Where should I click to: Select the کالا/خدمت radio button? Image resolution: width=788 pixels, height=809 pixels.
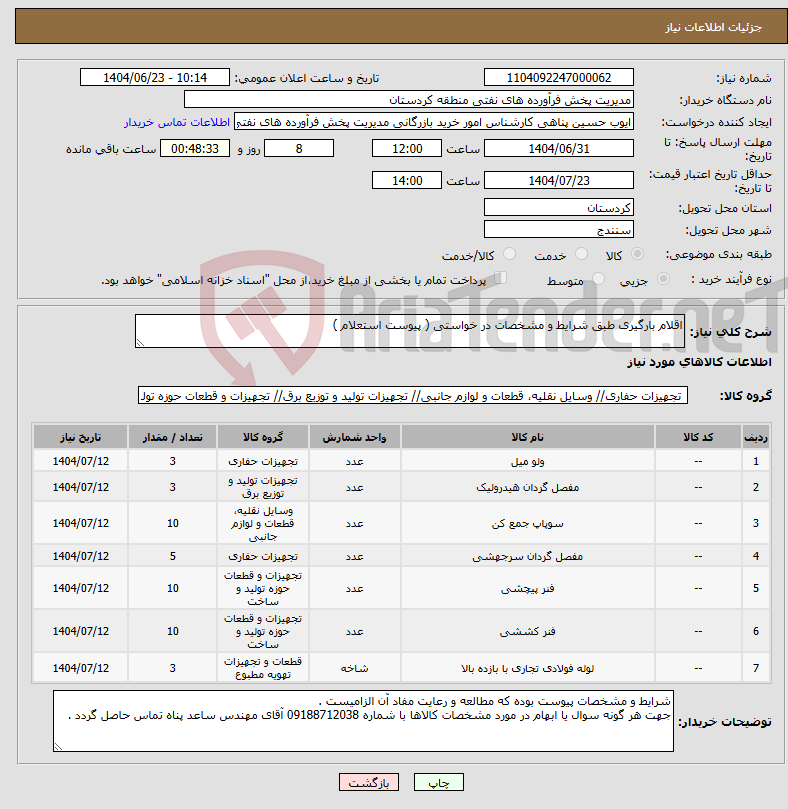tap(509, 254)
